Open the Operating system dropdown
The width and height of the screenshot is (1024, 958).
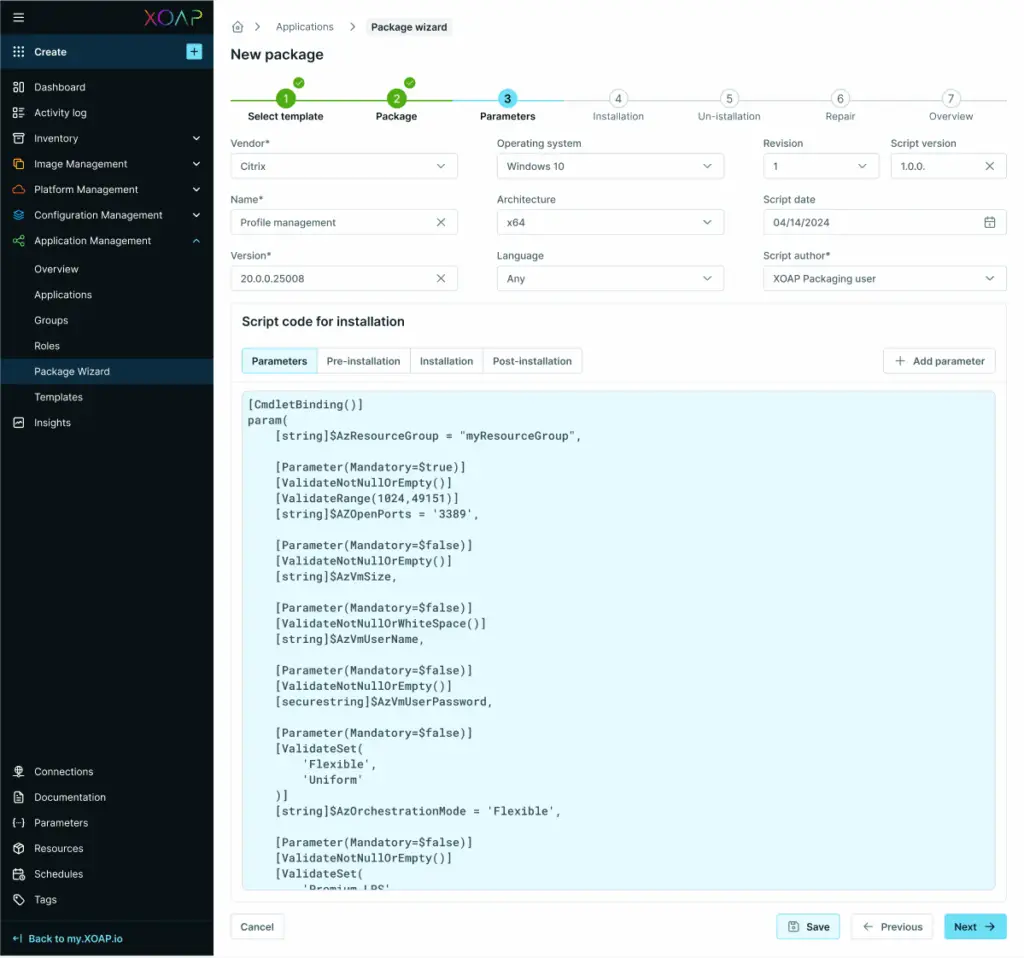tap(610, 166)
